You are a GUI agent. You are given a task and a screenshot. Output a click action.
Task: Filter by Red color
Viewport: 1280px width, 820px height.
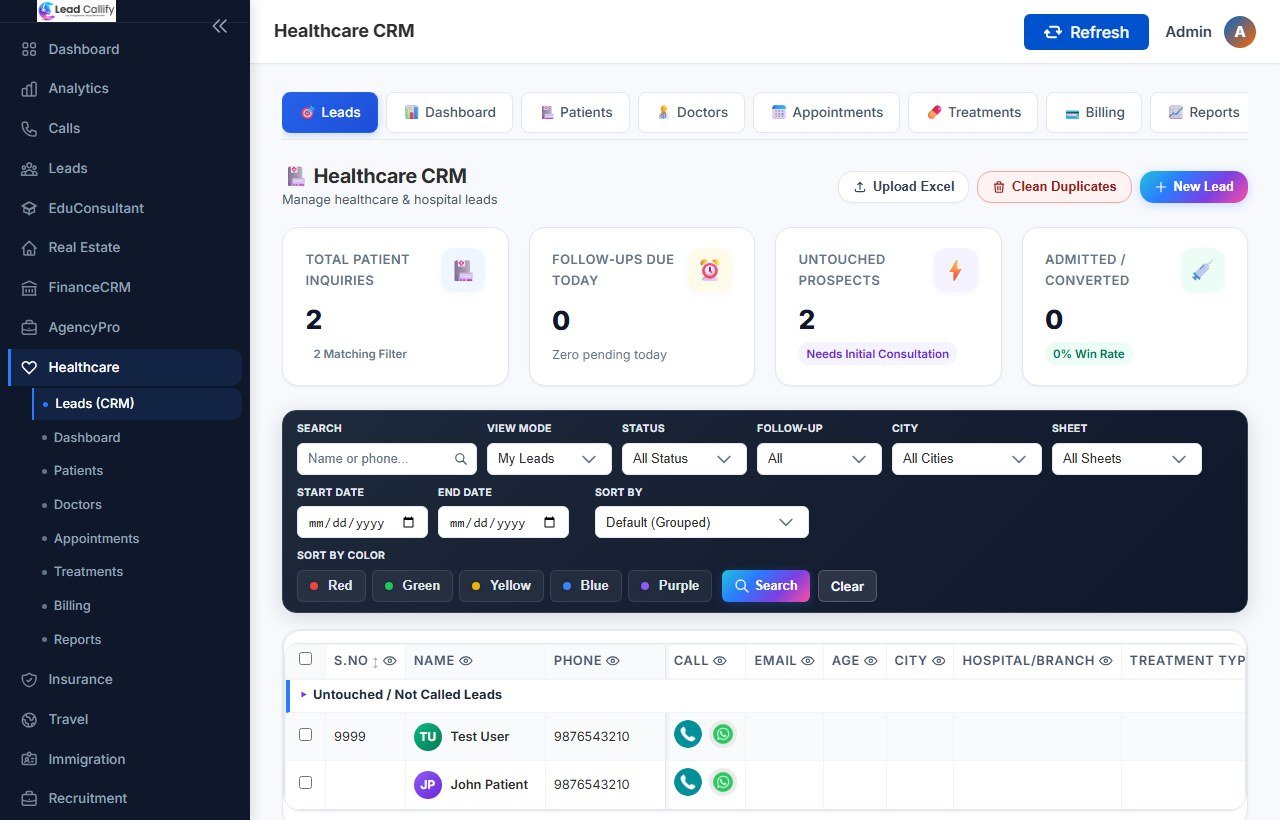[x=331, y=586]
